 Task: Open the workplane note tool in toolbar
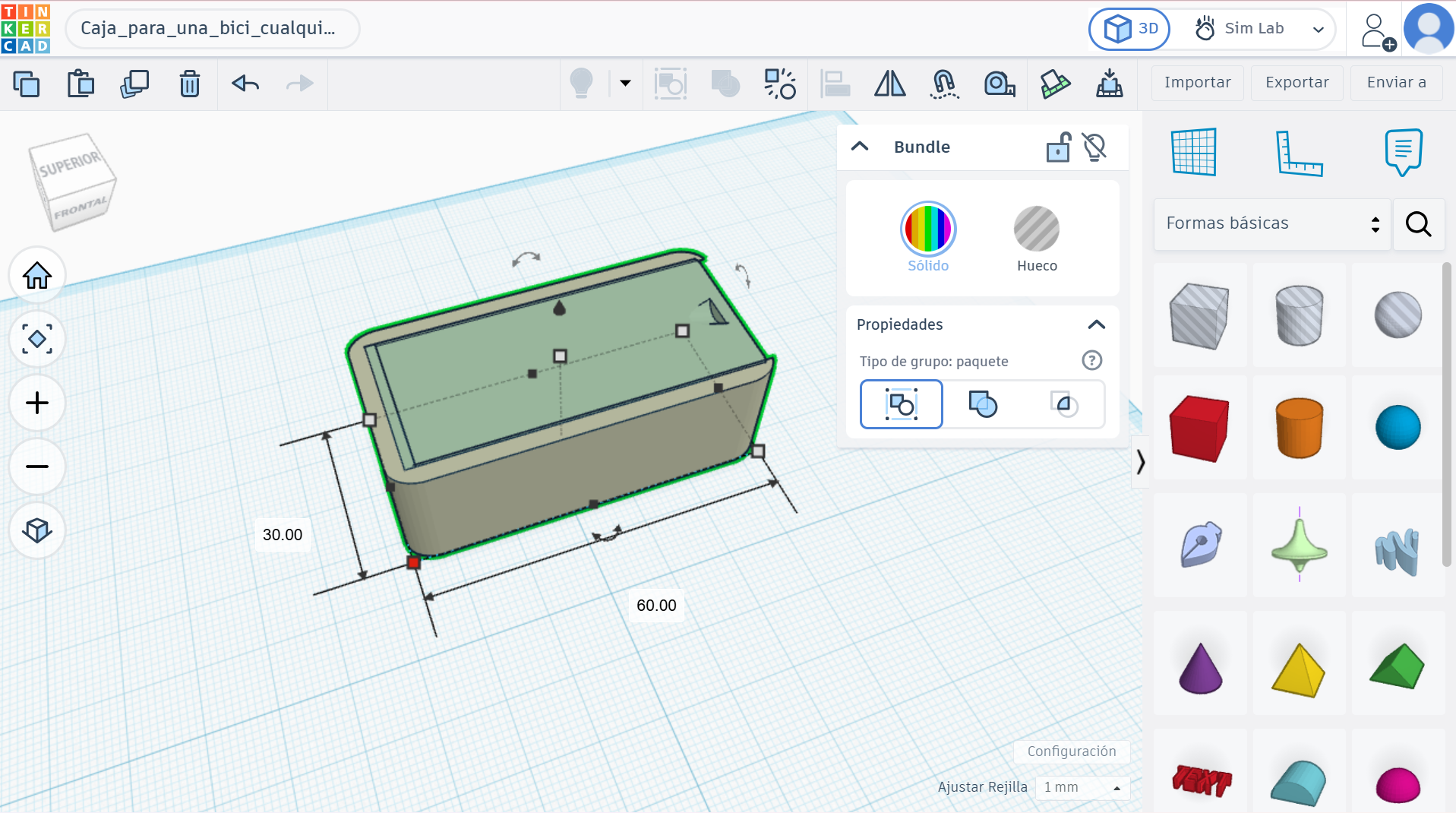pyautogui.click(x=1055, y=84)
